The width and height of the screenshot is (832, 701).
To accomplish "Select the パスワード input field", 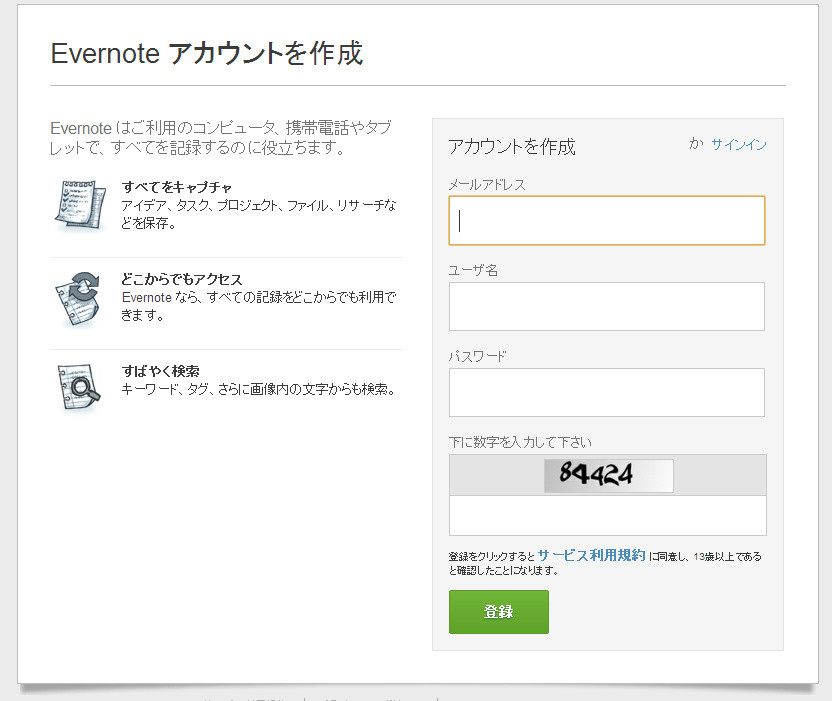I will pos(606,392).
